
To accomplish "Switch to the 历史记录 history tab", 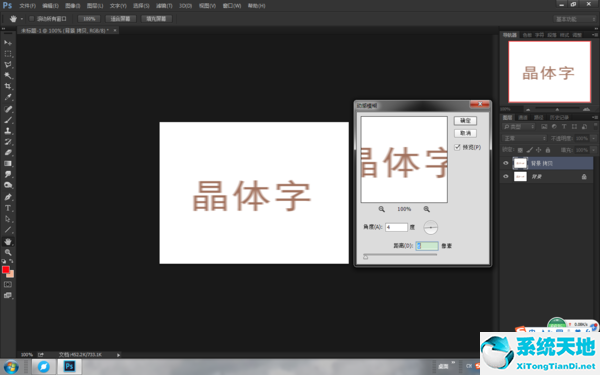I will 559,117.
